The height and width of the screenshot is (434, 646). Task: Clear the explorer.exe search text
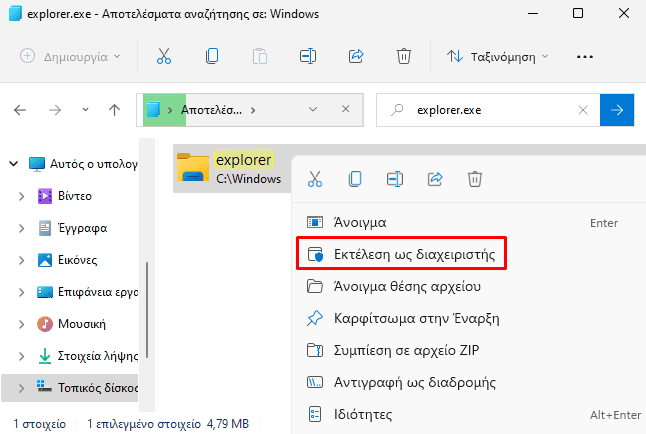(583, 110)
